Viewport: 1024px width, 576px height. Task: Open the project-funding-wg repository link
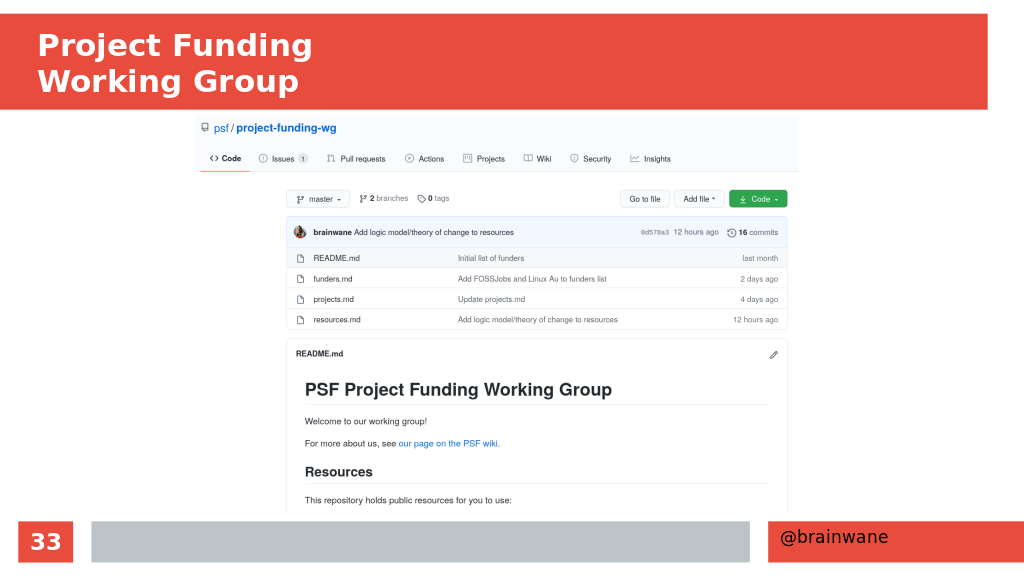pyautogui.click(x=286, y=128)
